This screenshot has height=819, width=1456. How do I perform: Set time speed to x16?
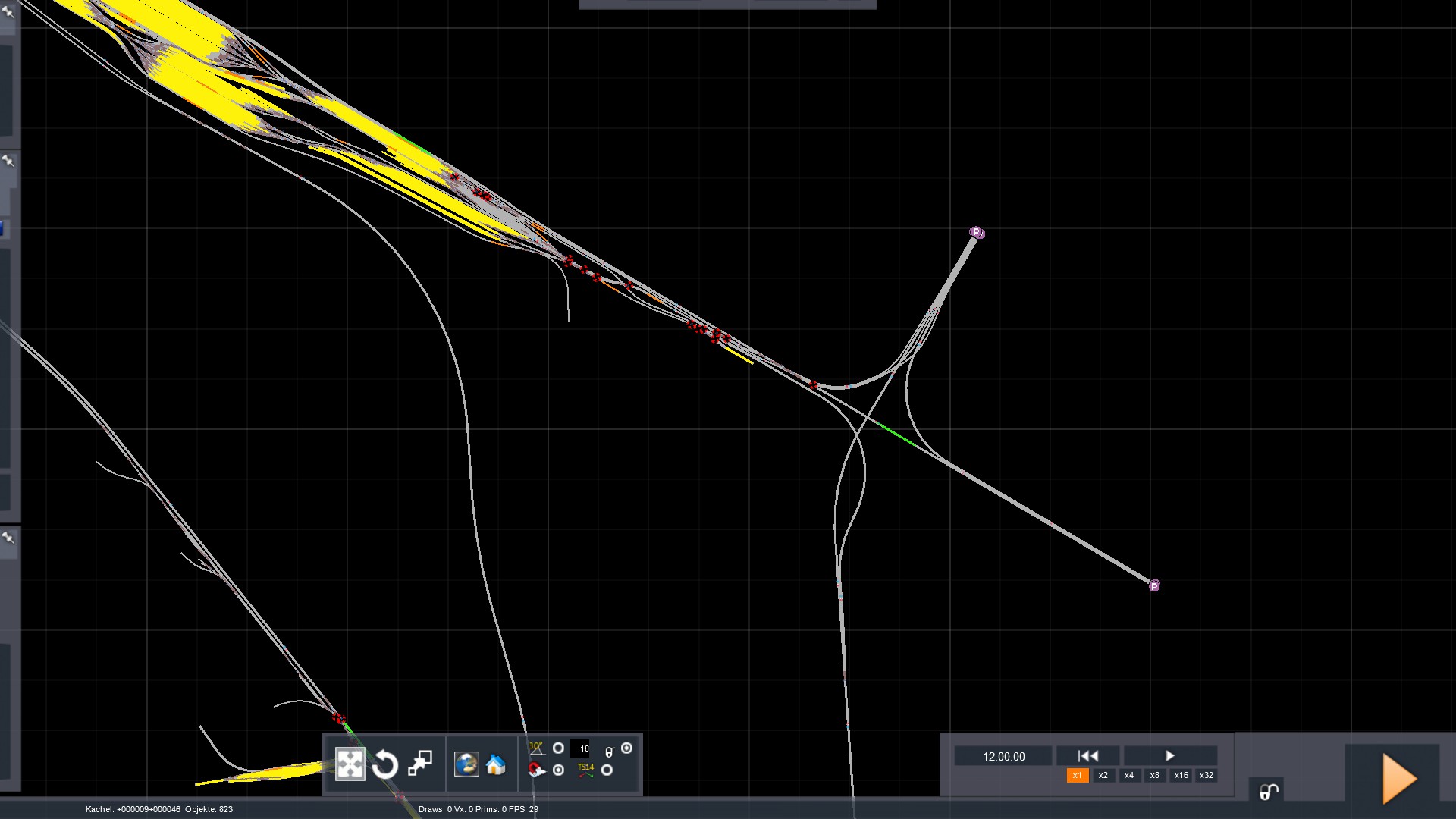(x=1181, y=775)
